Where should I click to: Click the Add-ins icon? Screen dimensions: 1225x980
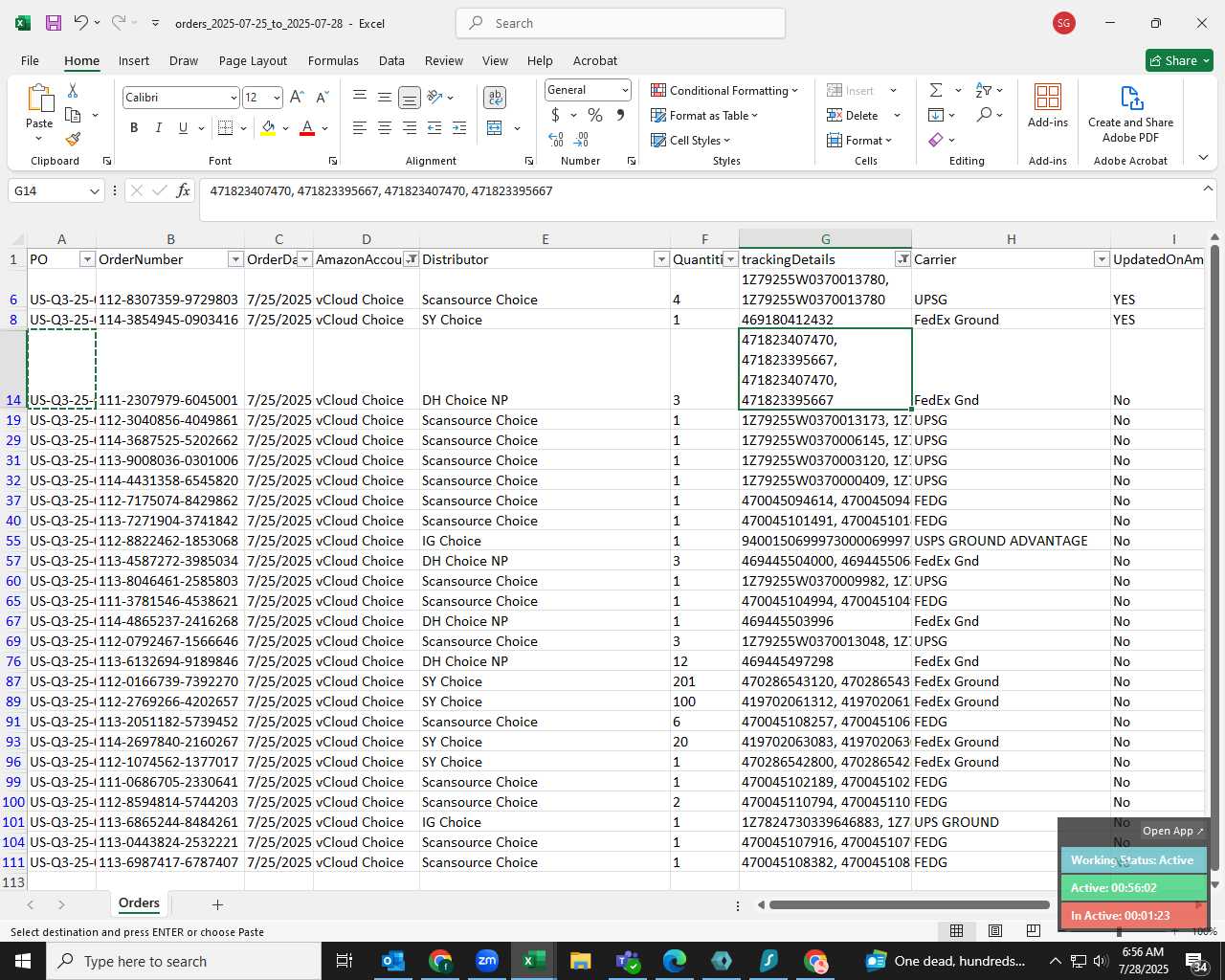(1048, 105)
